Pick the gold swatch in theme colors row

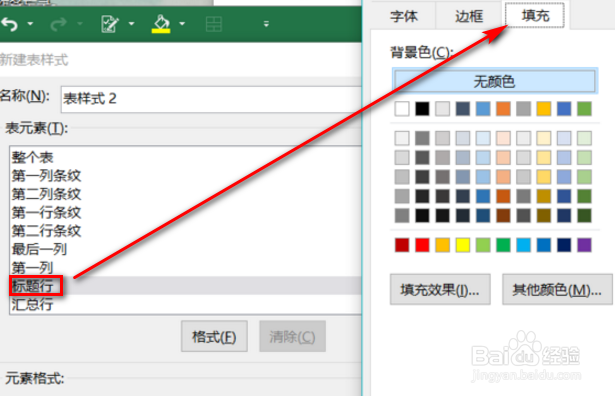tap(544, 109)
